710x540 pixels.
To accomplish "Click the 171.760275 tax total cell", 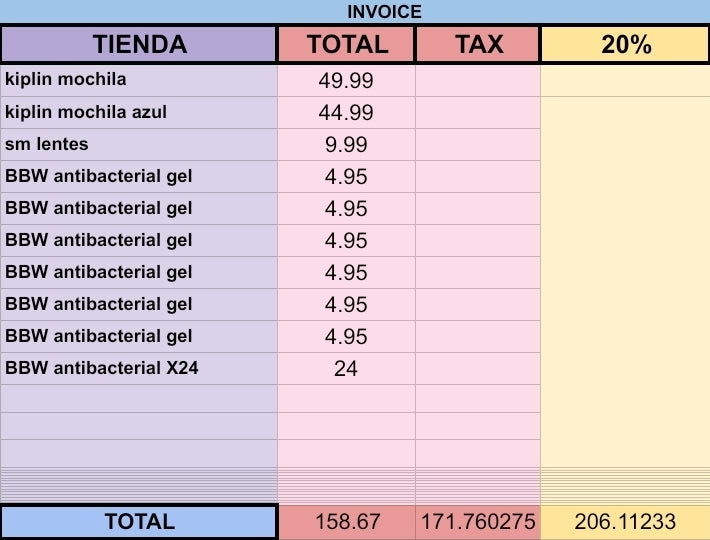I will click(x=478, y=521).
